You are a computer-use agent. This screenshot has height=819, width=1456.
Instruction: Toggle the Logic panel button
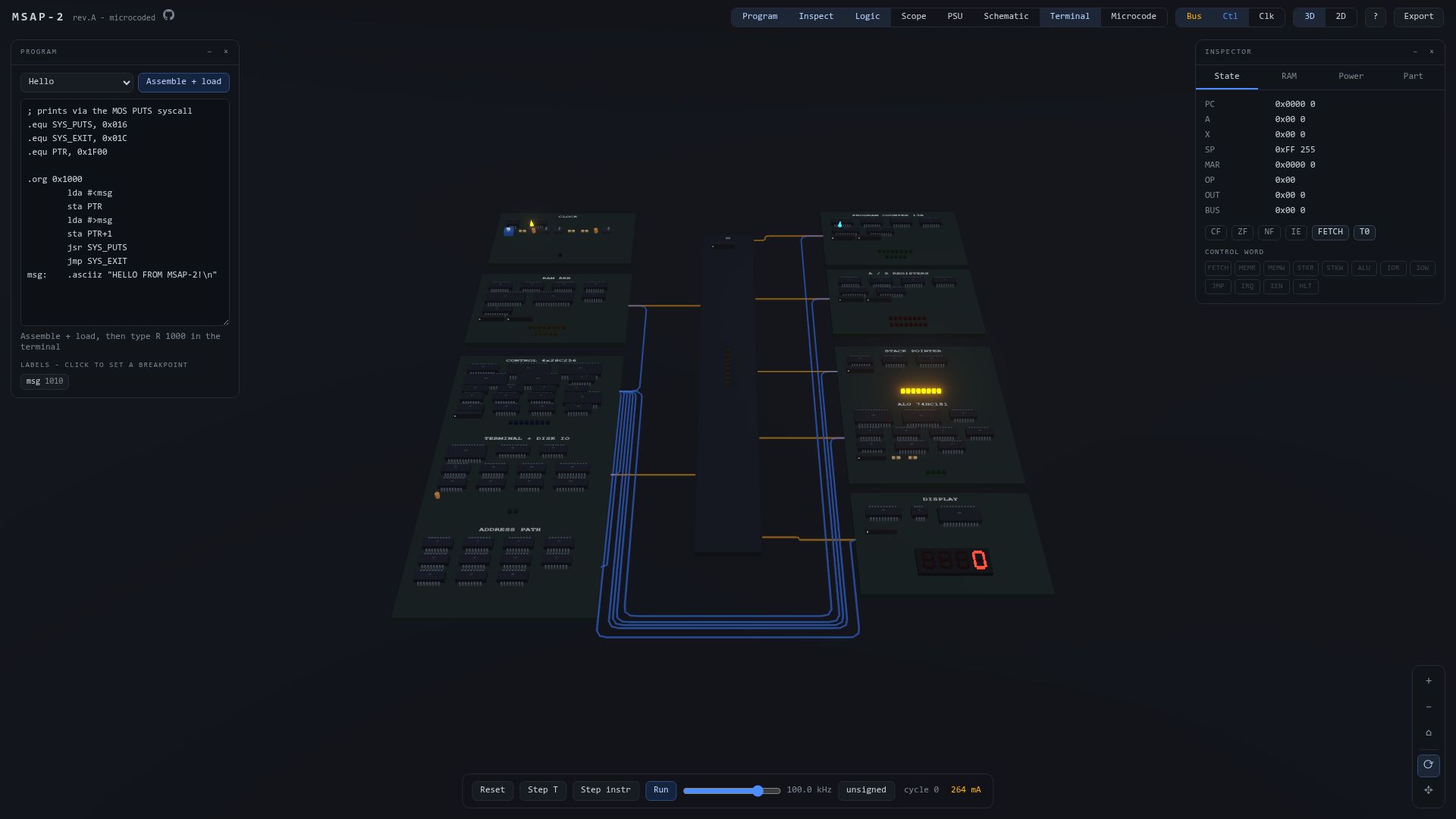pos(868,17)
